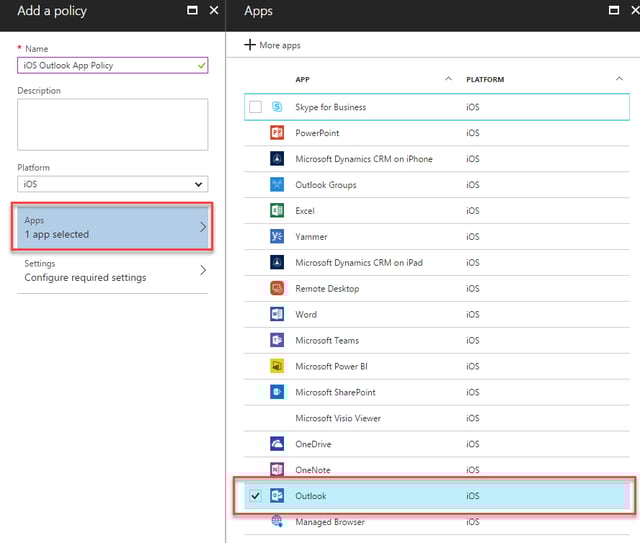Select the Managed Browser row name
640x543 pixels.
coord(330,522)
